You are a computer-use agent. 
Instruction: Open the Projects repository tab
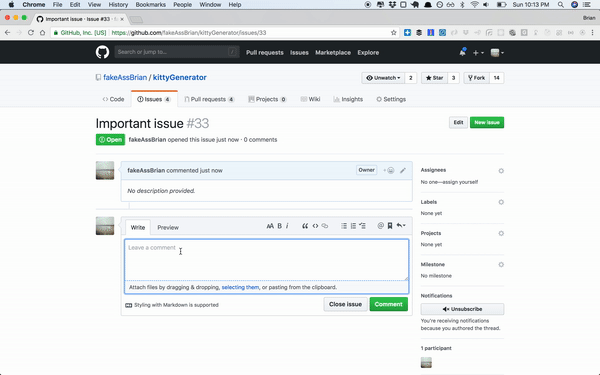267,99
